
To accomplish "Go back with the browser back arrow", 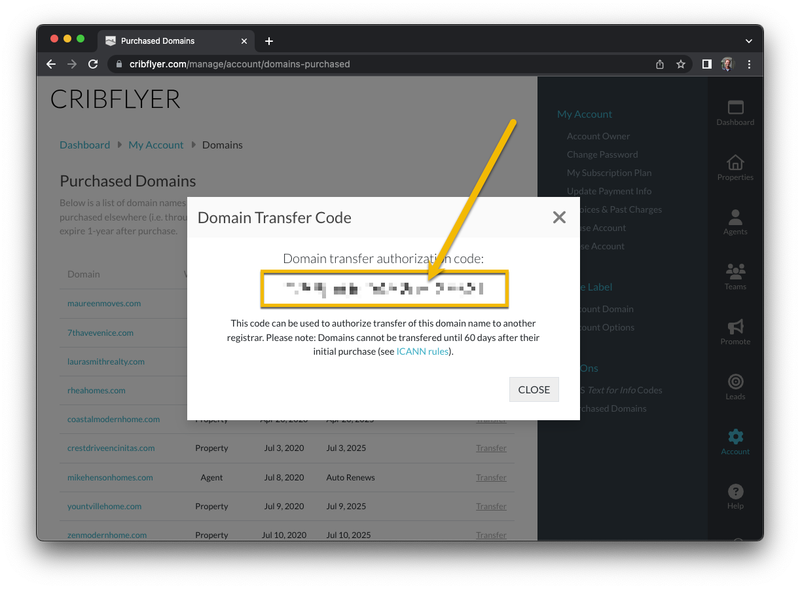I will coord(51,64).
